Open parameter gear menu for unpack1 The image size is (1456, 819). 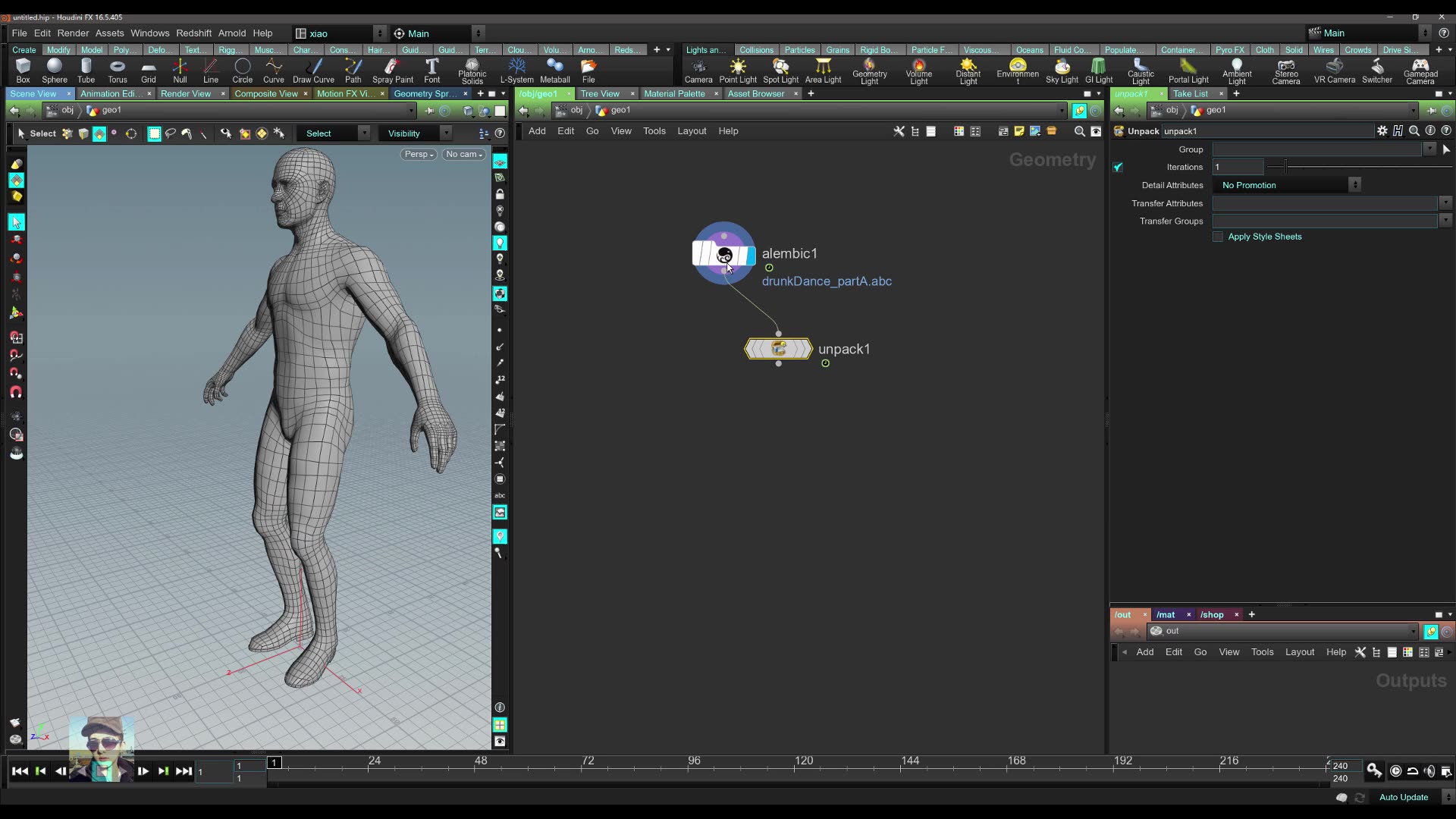(x=1382, y=131)
